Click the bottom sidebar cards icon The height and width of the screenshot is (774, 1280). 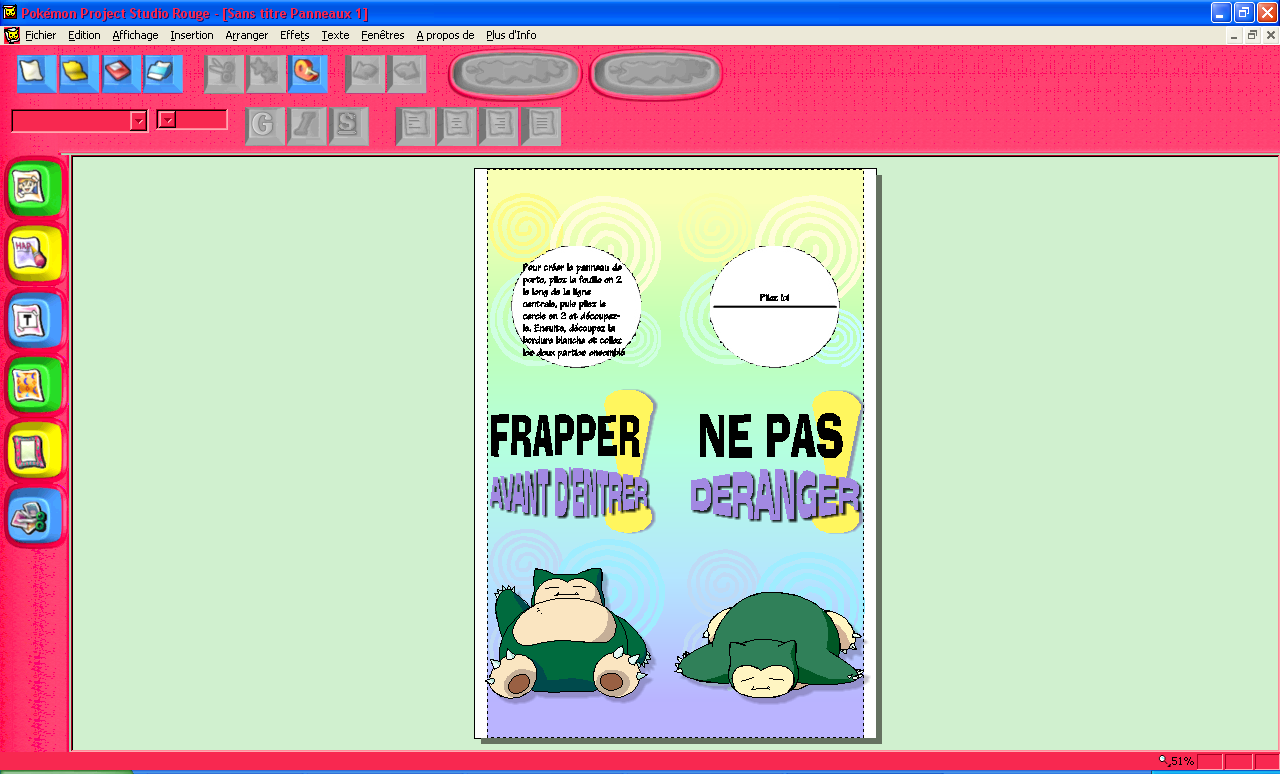point(34,516)
